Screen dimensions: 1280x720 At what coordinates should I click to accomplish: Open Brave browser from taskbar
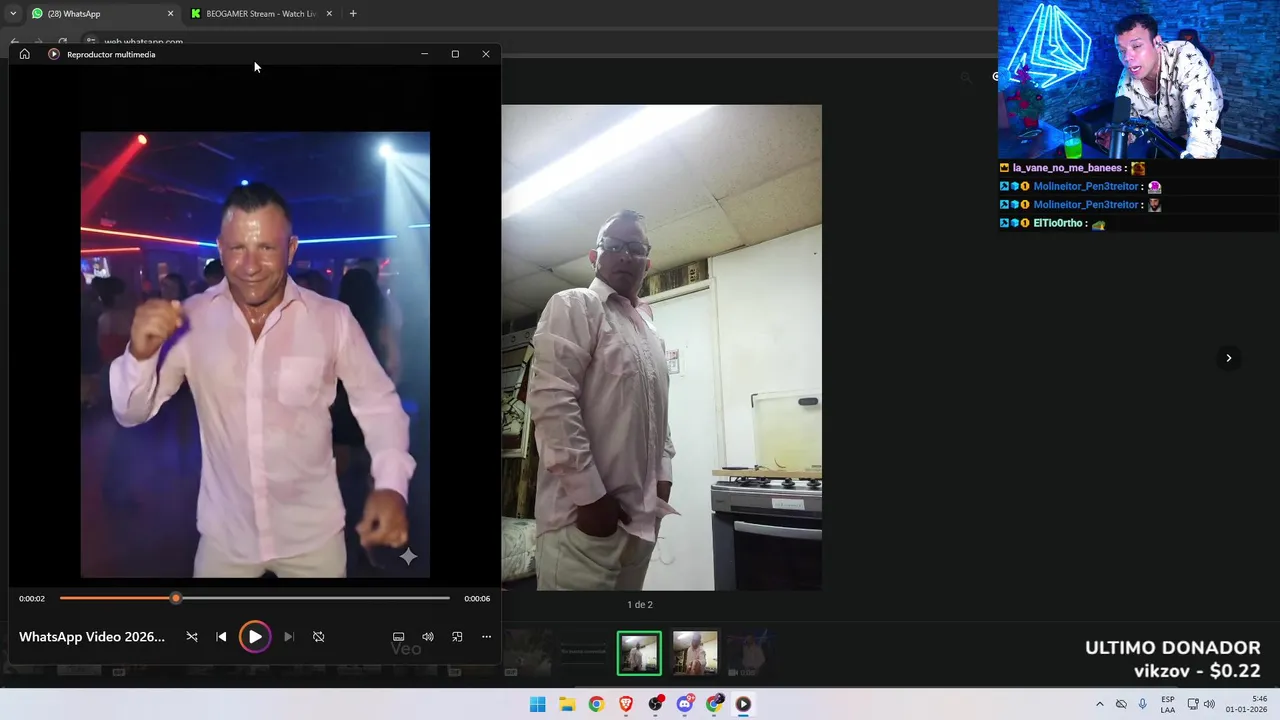click(x=625, y=704)
